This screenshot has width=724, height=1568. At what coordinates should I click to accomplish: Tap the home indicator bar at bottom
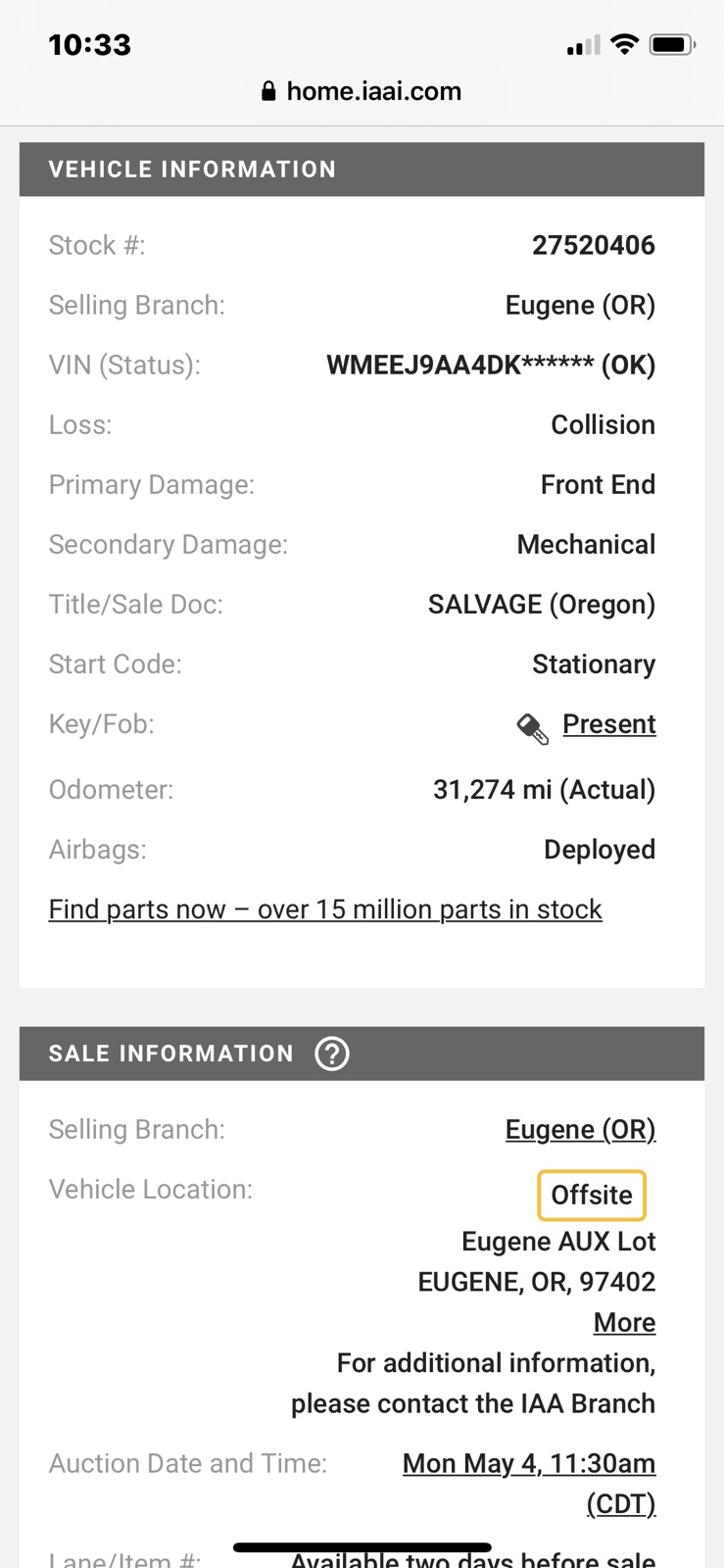362,1547
